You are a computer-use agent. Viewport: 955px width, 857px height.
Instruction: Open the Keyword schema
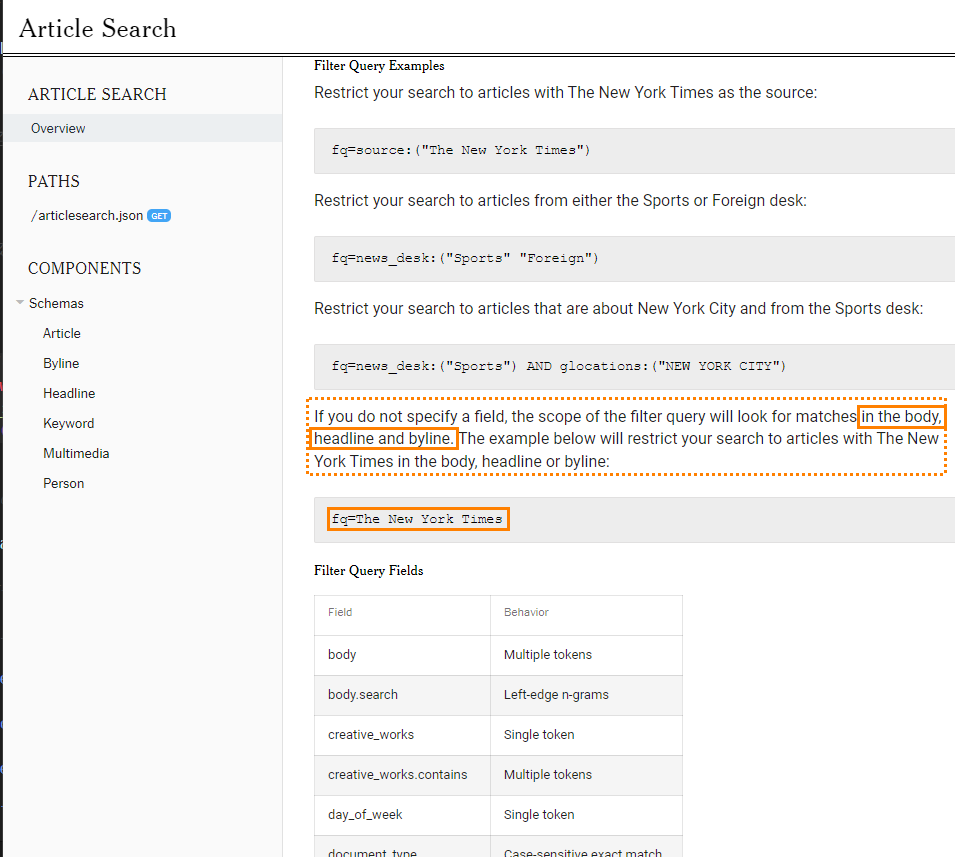tap(68, 423)
